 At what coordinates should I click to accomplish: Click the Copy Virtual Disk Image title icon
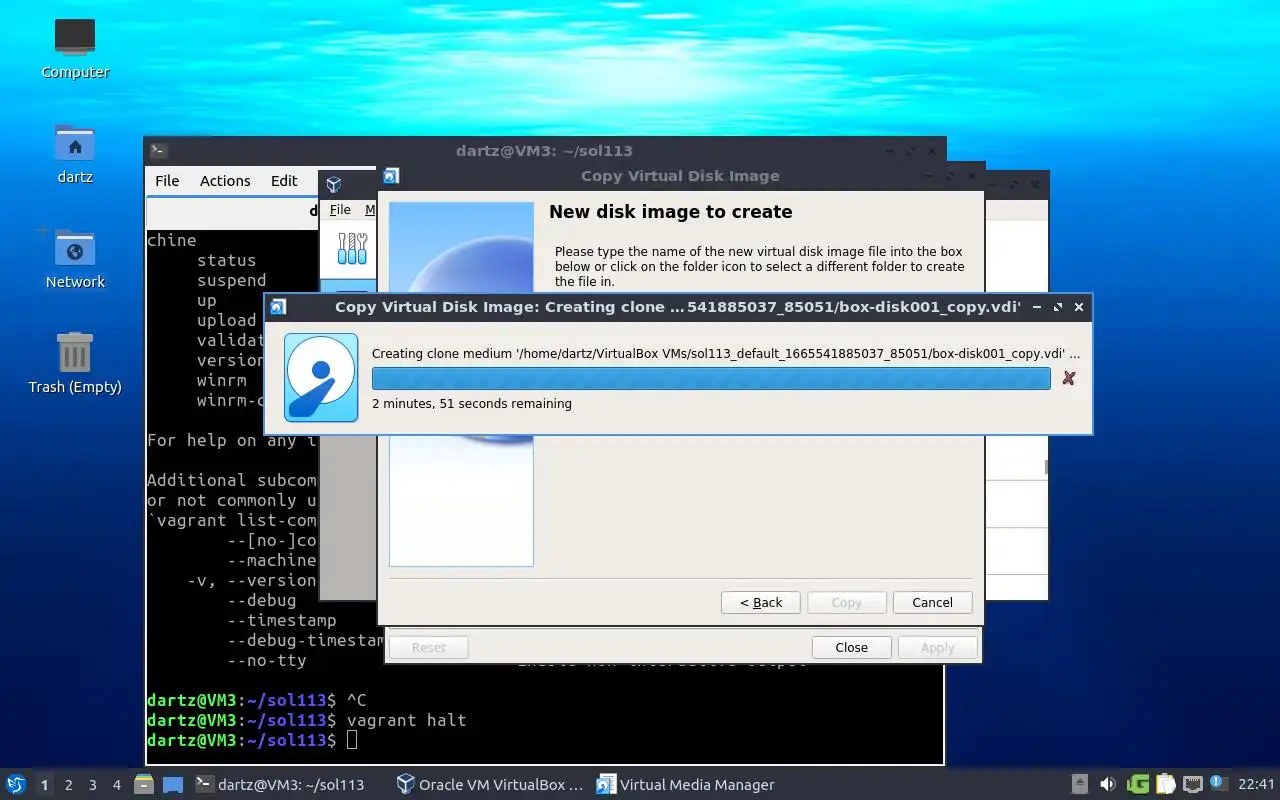coord(391,176)
